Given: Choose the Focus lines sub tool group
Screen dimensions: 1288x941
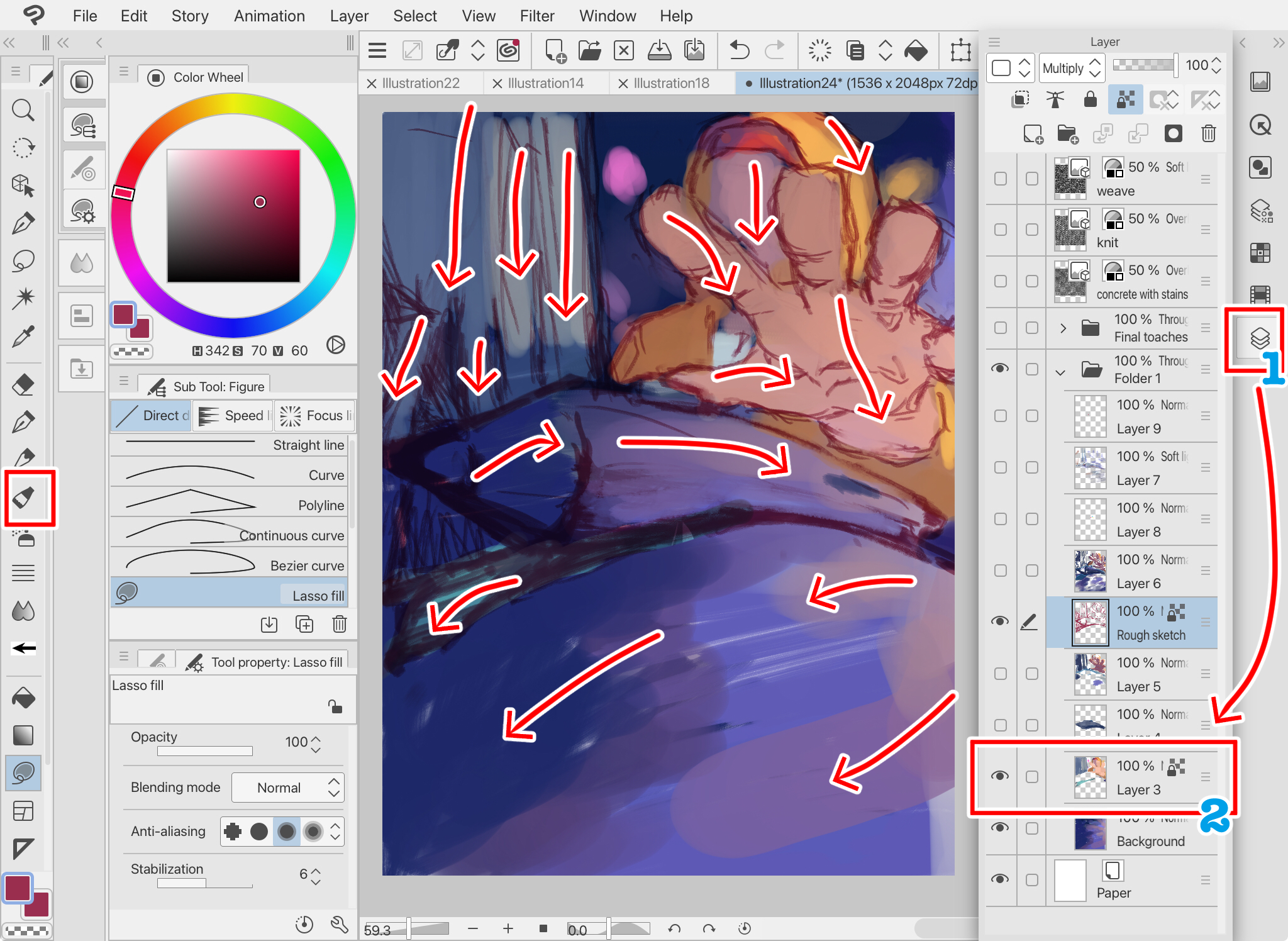Looking at the screenshot, I should tap(315, 416).
